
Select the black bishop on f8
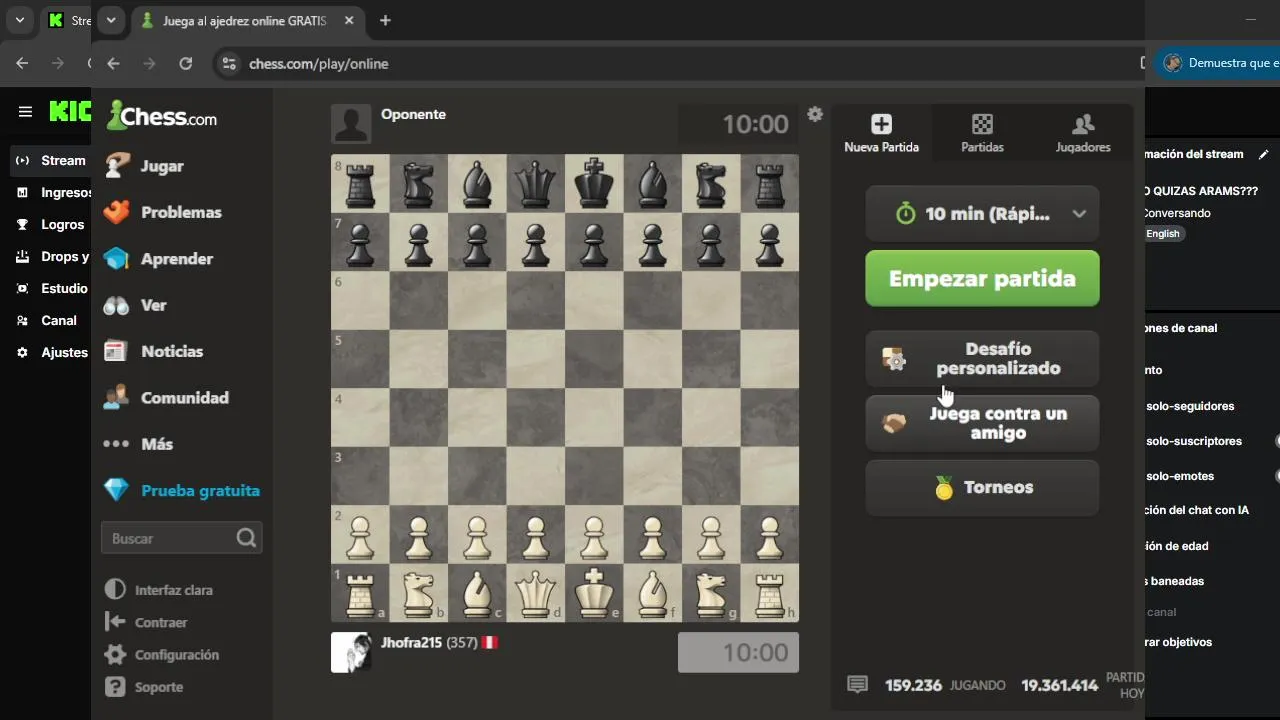click(x=652, y=183)
